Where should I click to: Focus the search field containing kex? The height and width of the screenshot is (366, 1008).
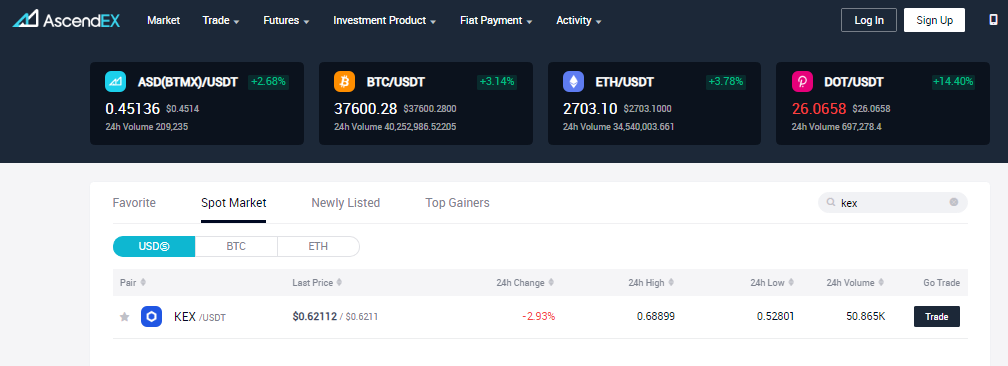click(892, 203)
